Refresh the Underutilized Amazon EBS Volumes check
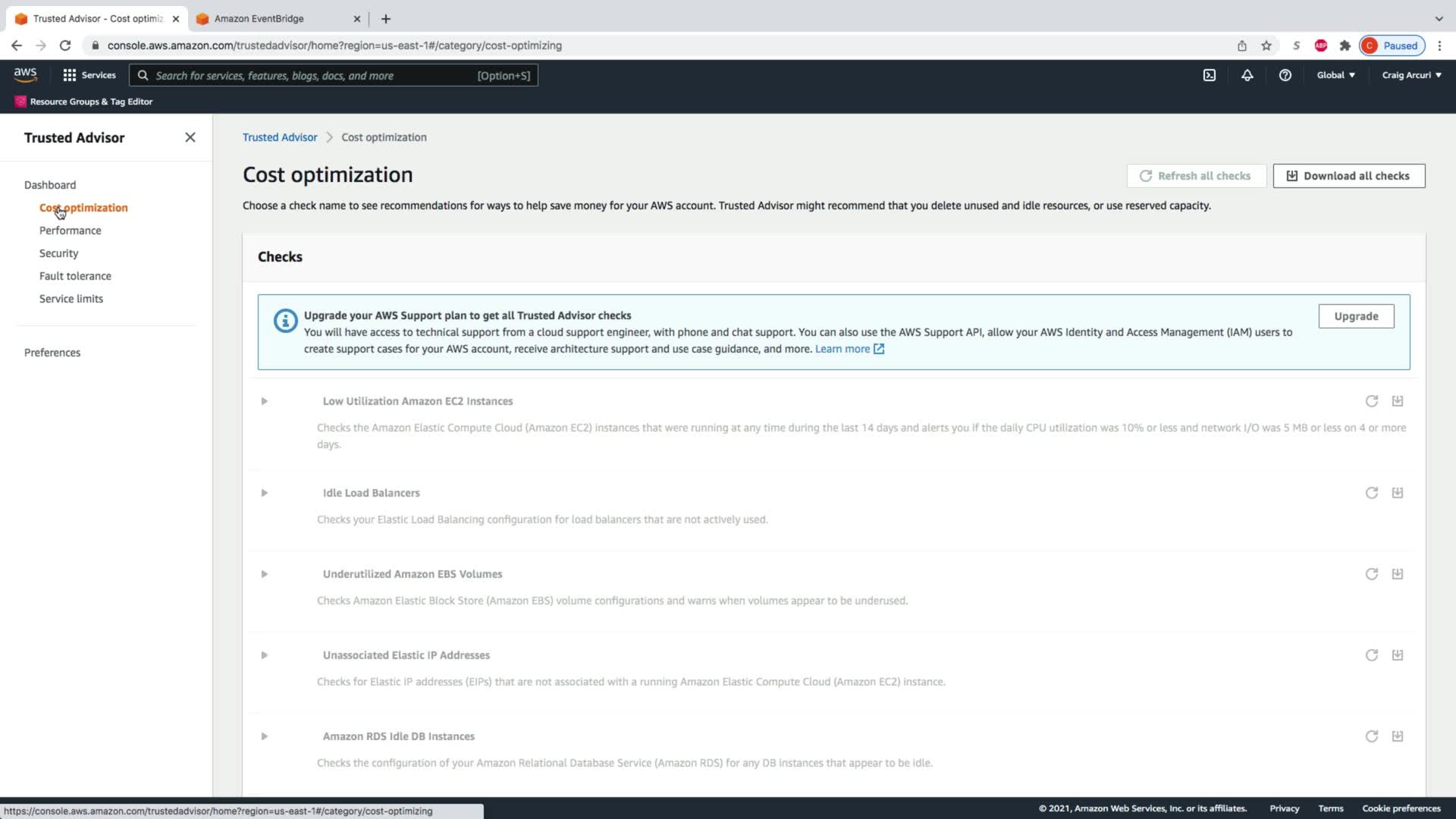Viewport: 1456px width, 819px height. (1371, 574)
